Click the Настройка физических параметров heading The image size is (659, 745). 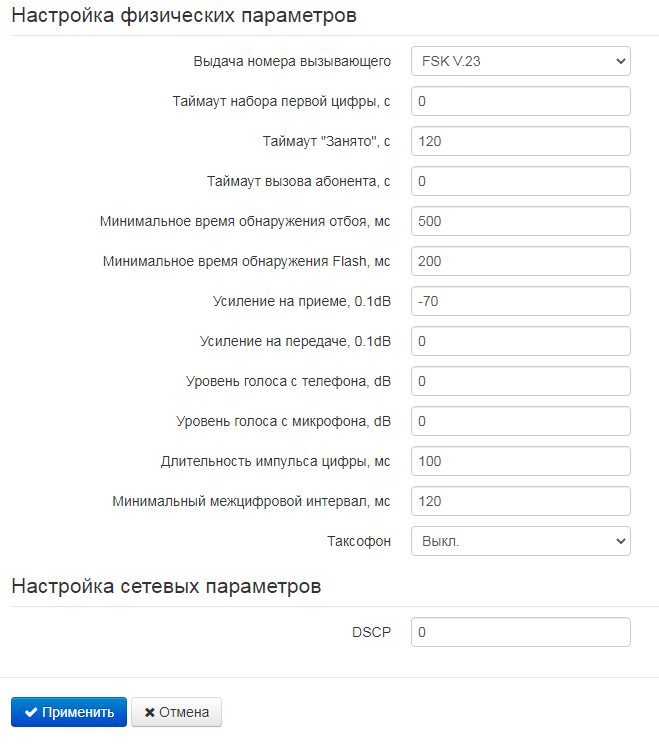184,16
